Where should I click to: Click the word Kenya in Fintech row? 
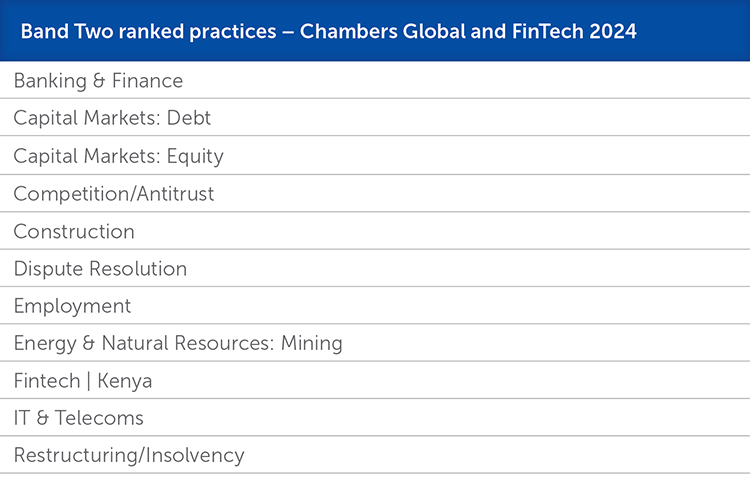click(x=124, y=381)
